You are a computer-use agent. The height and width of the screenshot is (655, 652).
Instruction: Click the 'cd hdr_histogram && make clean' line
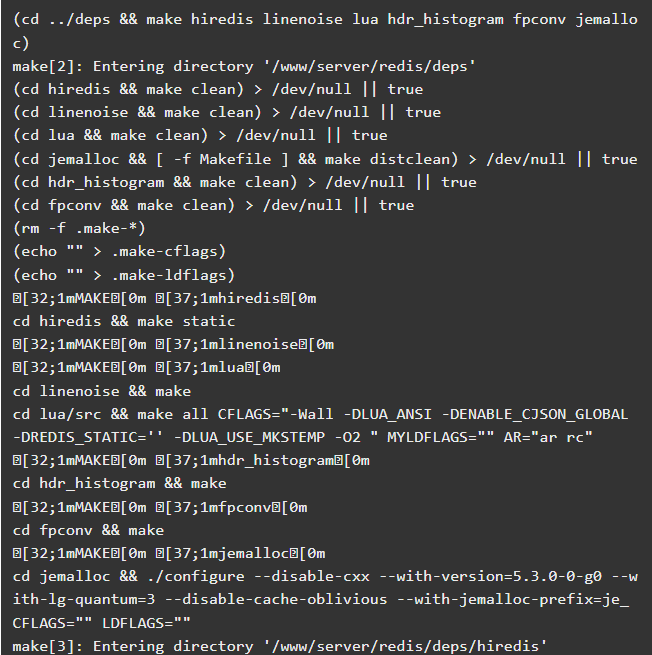pyautogui.click(x=245, y=182)
